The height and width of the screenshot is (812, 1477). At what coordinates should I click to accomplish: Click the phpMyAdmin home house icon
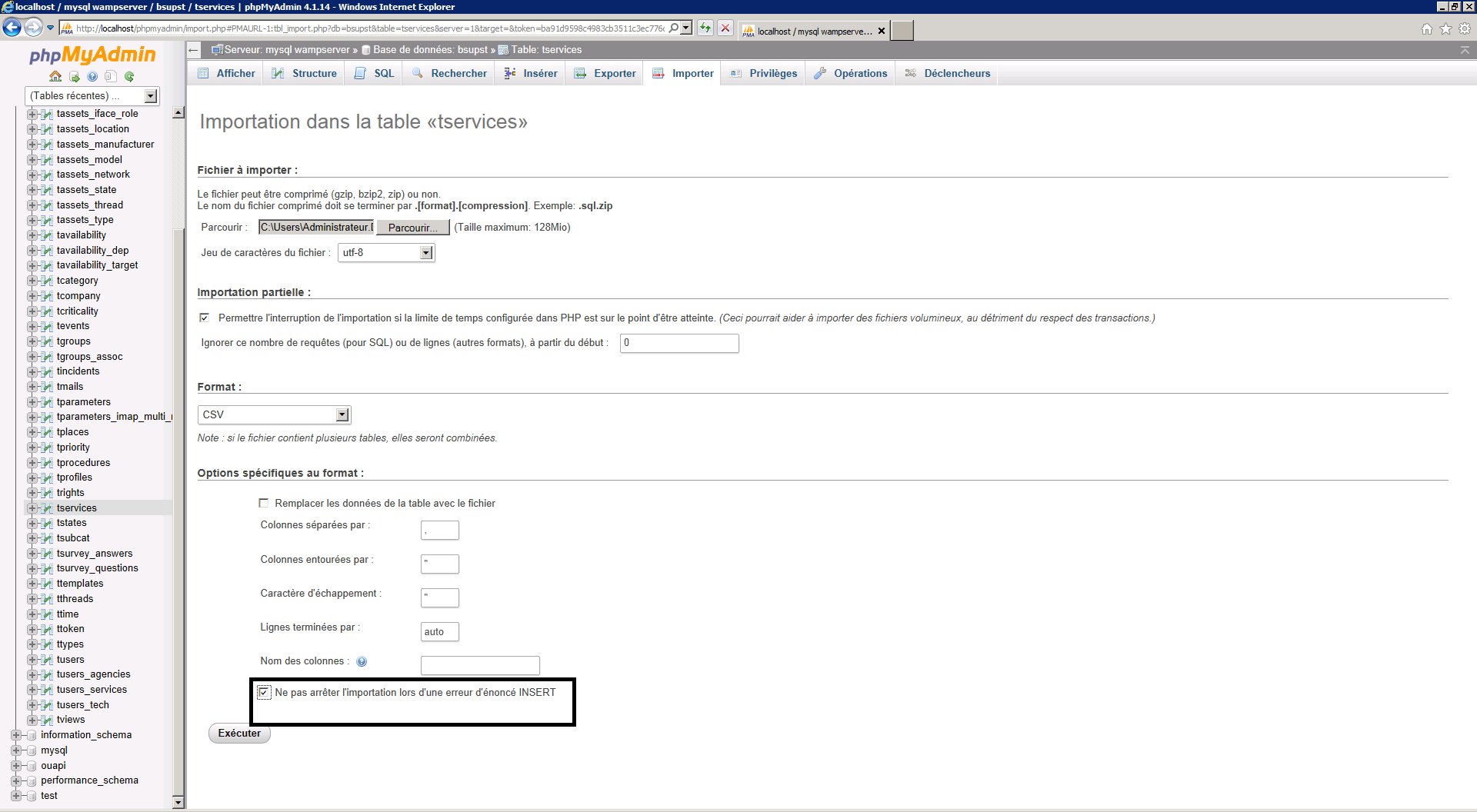55,76
